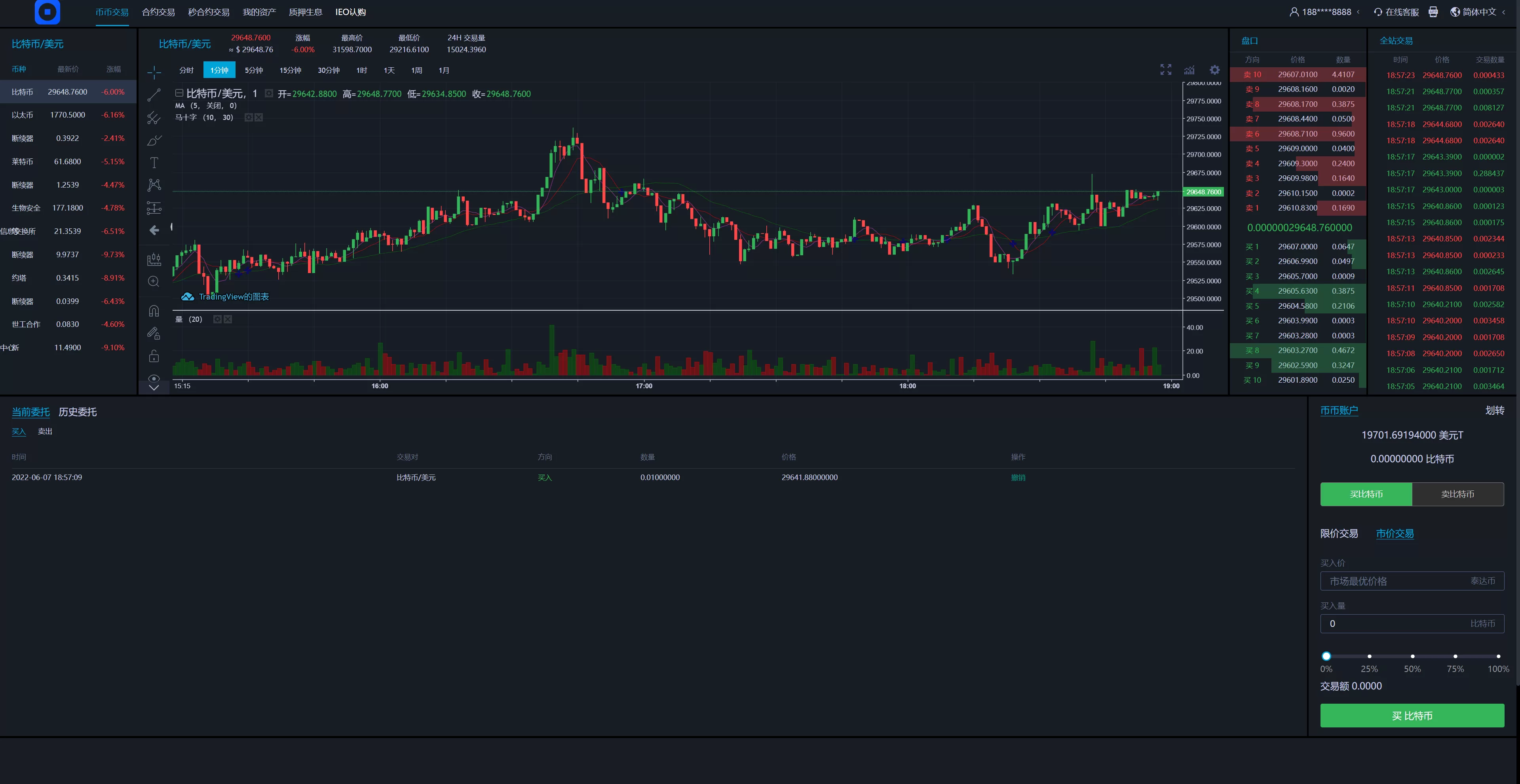Enable magnet mode on chart toolbar
The image size is (1520, 784).
pos(154,311)
